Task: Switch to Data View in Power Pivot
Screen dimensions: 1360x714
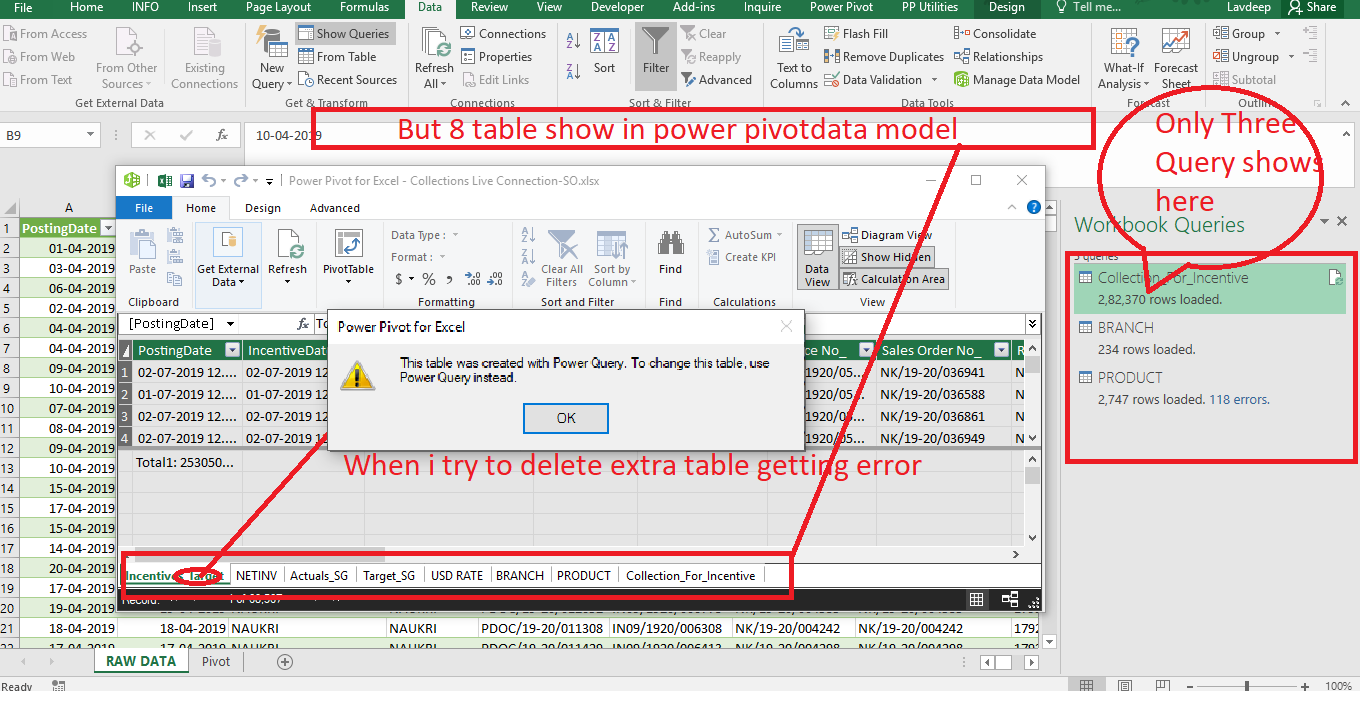Action: tap(817, 258)
